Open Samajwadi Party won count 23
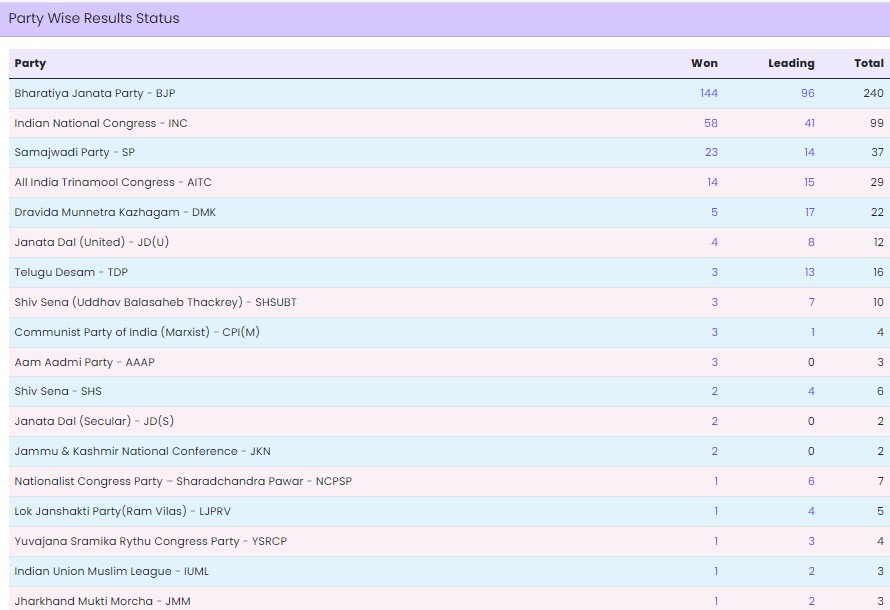 pos(711,152)
